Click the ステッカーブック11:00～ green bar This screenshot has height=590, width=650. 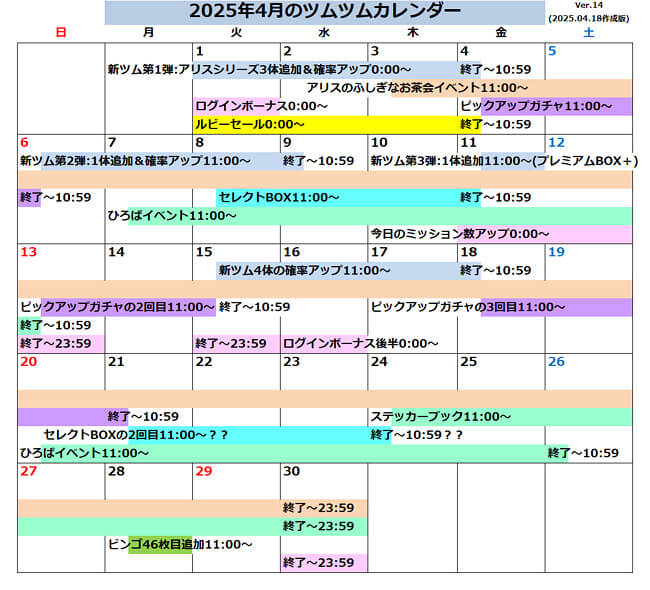[440, 416]
